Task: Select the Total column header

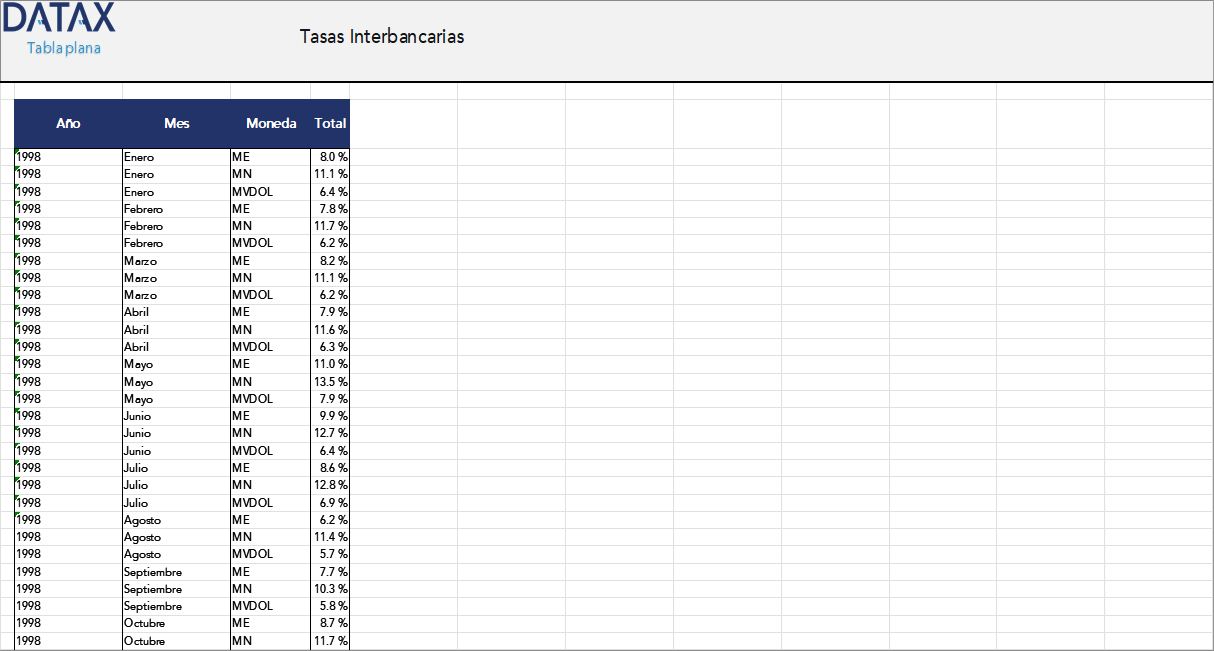Action: [x=330, y=124]
